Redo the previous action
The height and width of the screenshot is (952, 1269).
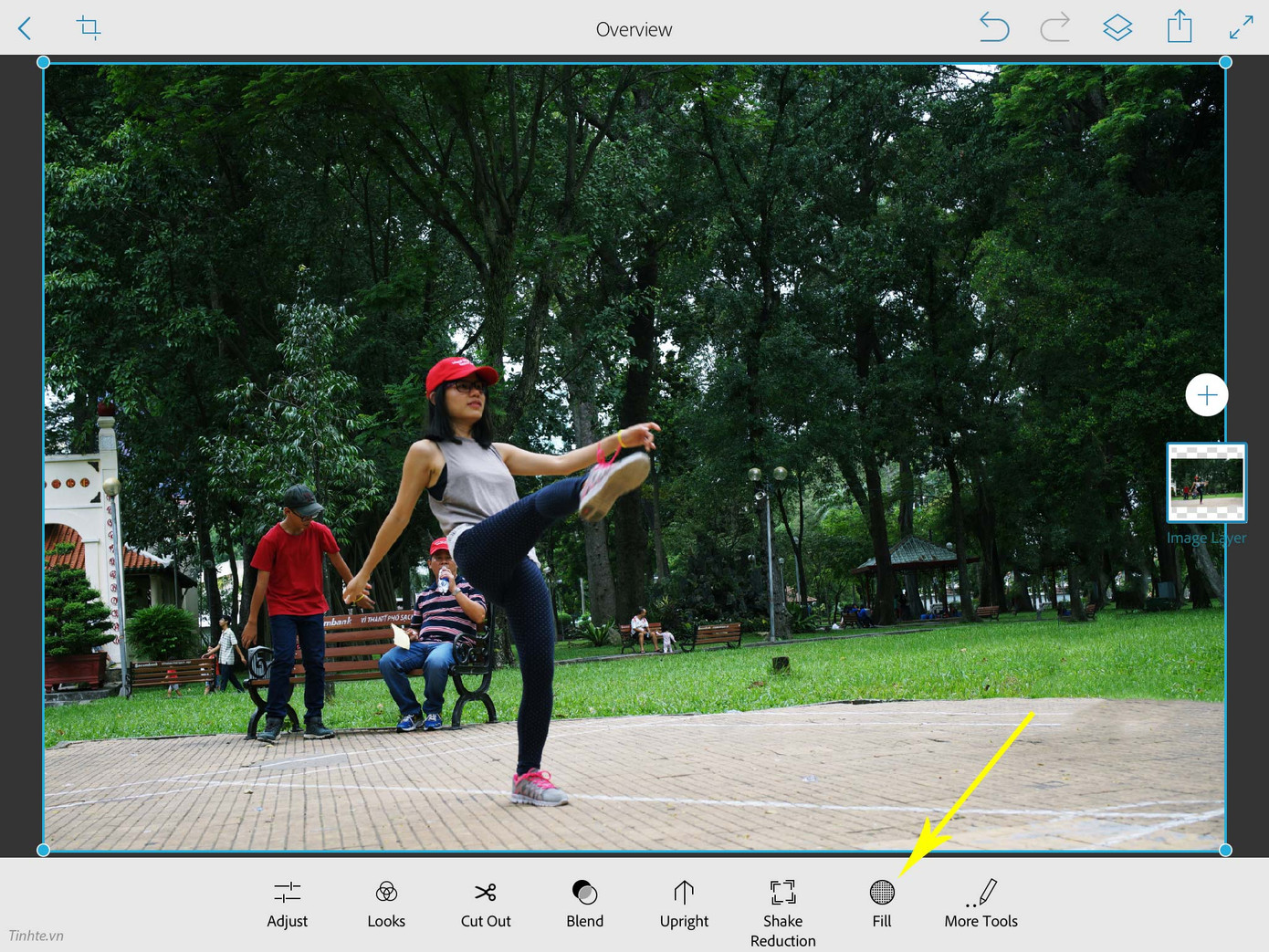[1054, 27]
